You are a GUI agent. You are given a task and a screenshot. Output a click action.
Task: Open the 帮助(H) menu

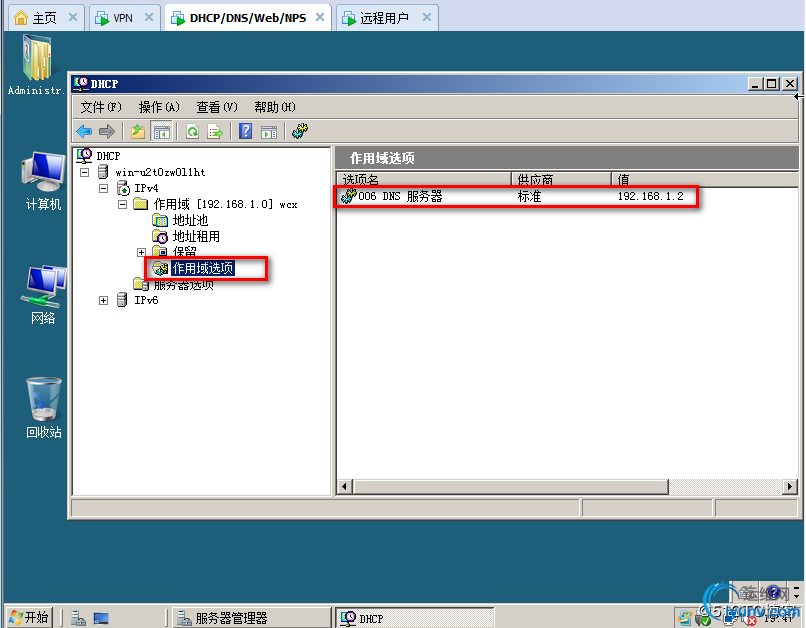274,107
